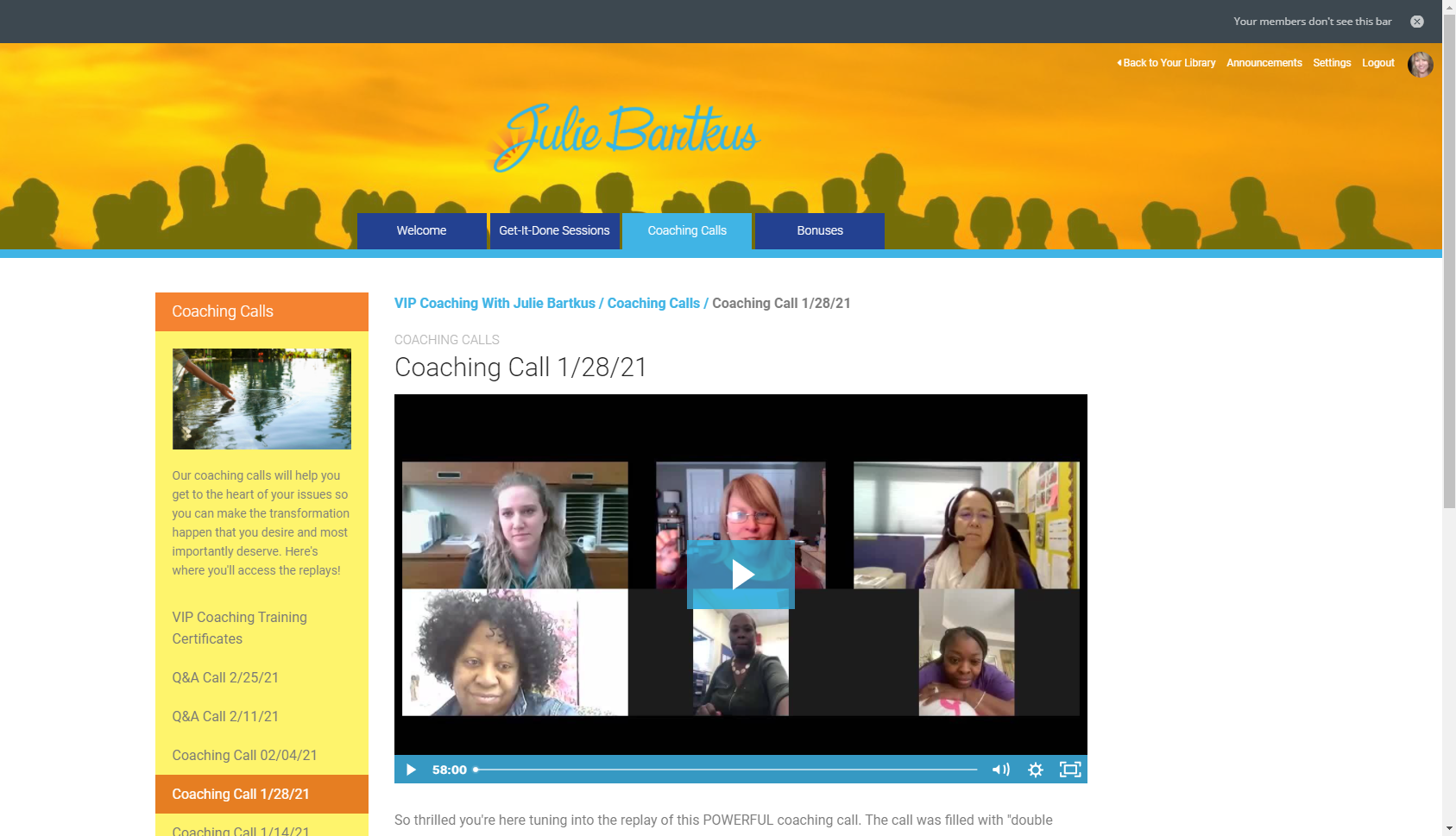Go back to Your Library
Screen dimensions: 1456x836
point(1166,63)
